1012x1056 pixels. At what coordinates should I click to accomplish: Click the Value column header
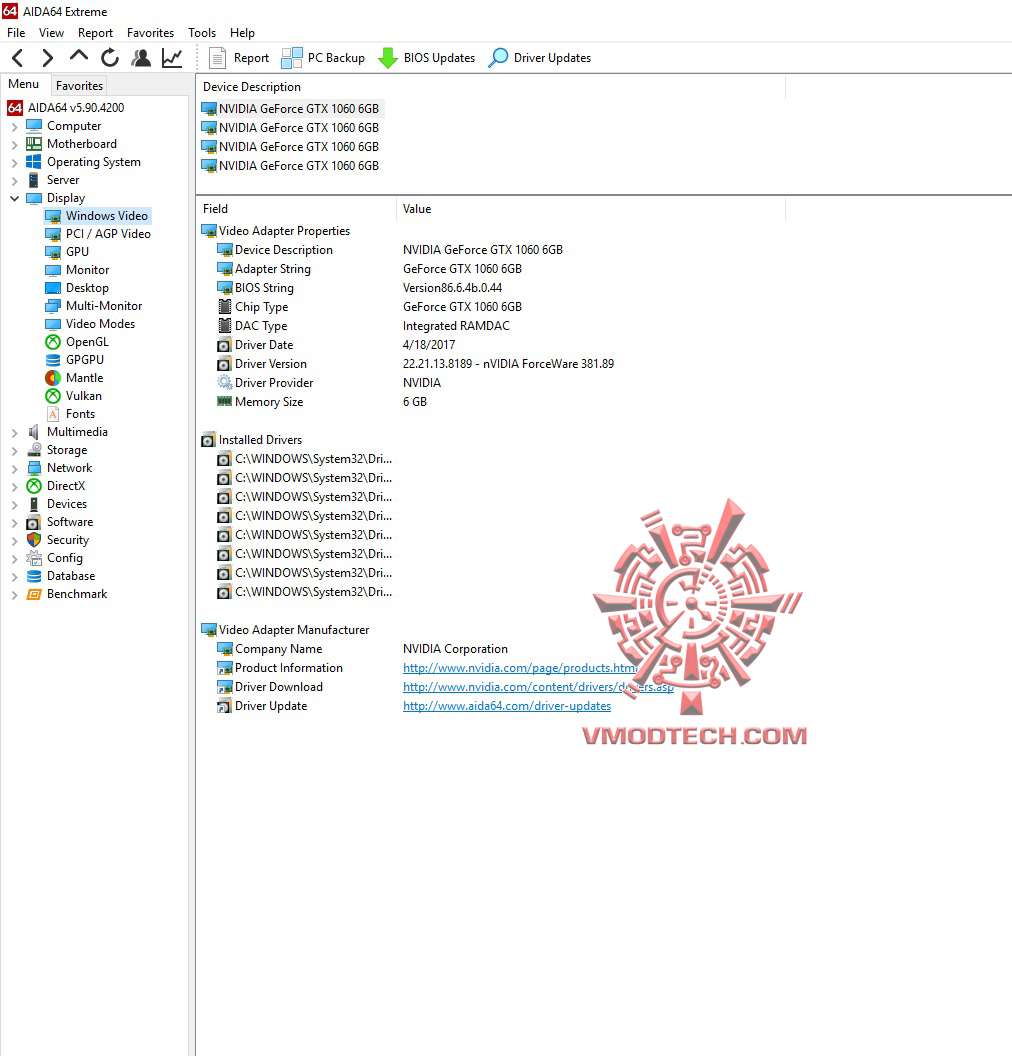click(591, 209)
